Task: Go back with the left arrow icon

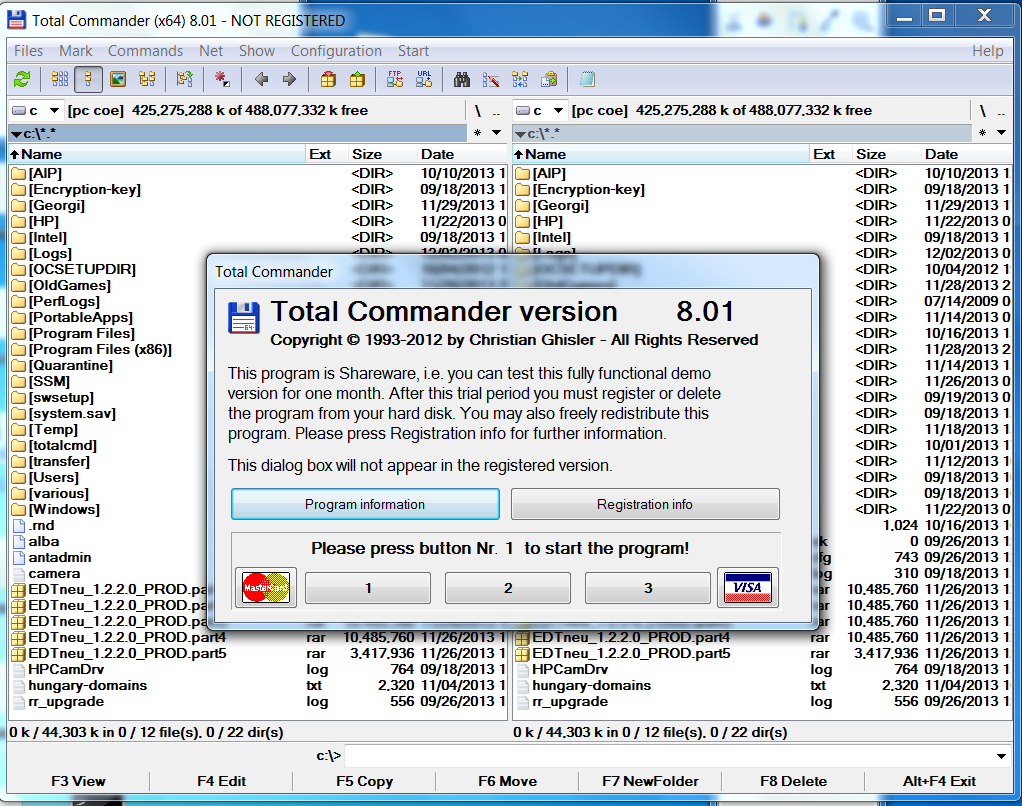Action: [x=261, y=79]
